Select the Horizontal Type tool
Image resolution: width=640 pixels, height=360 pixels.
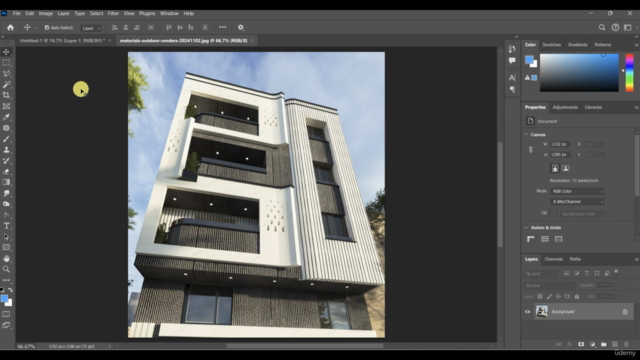point(6,226)
